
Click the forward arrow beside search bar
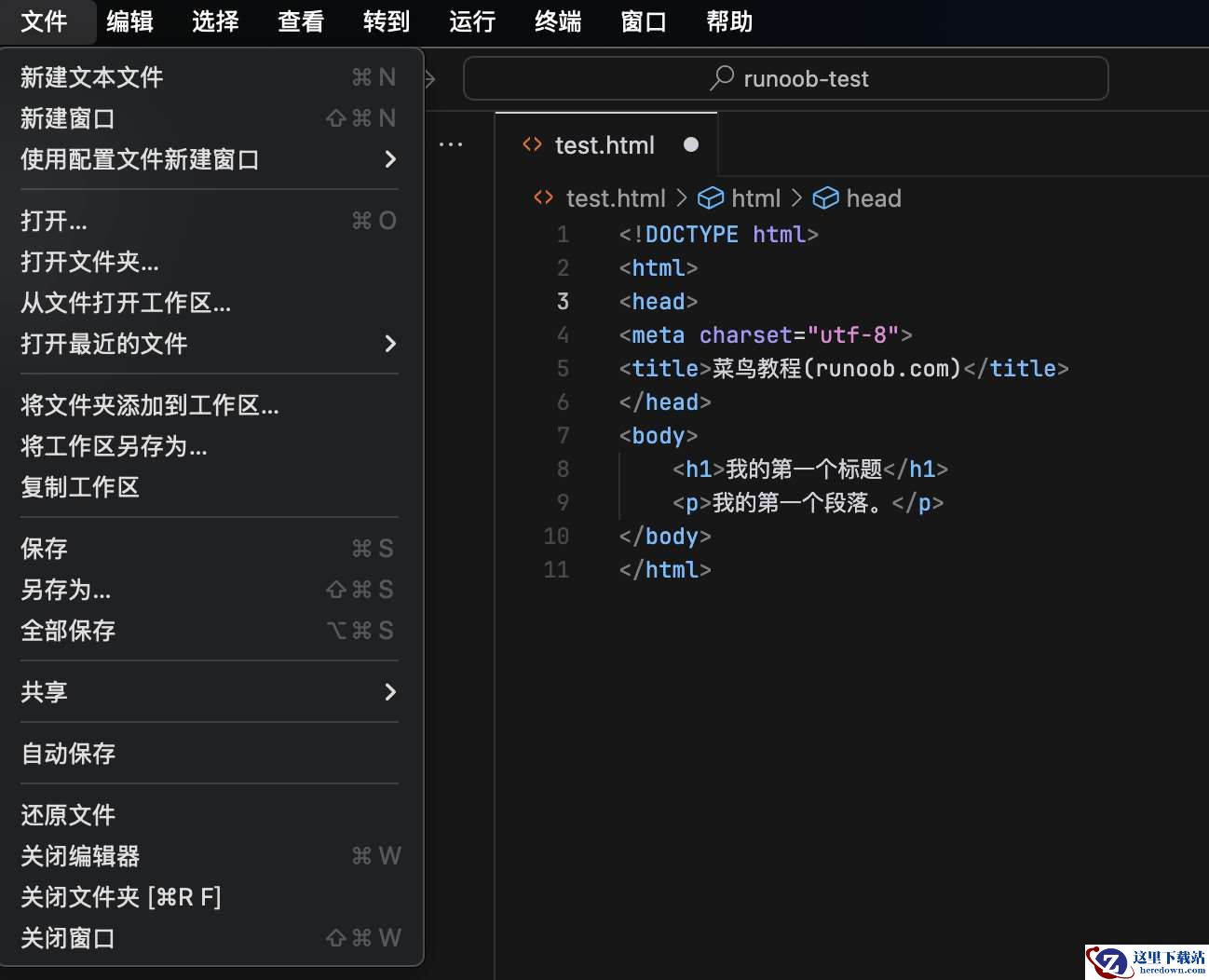point(430,79)
